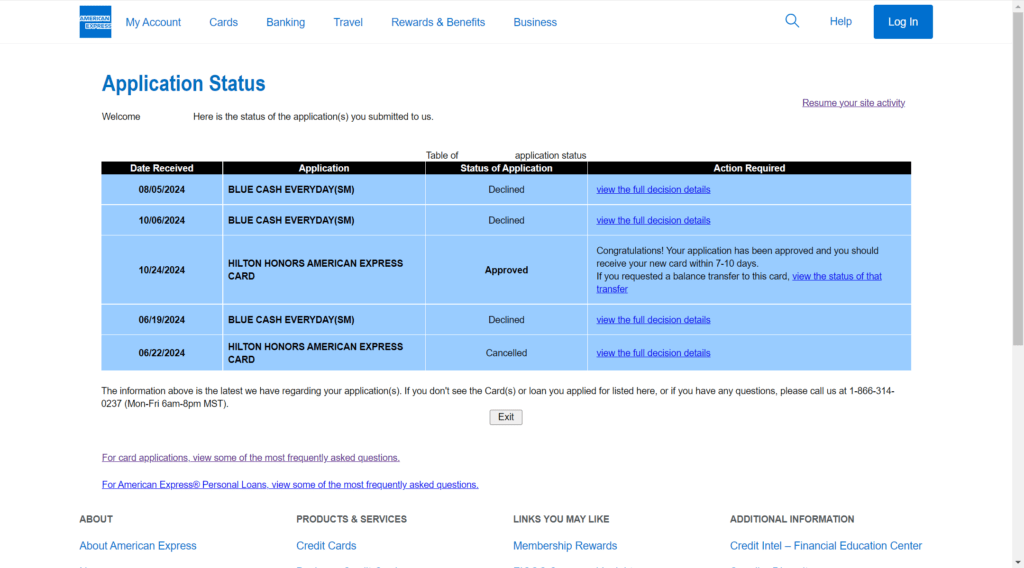Open the Rewards & Benefits menu

(x=438, y=22)
